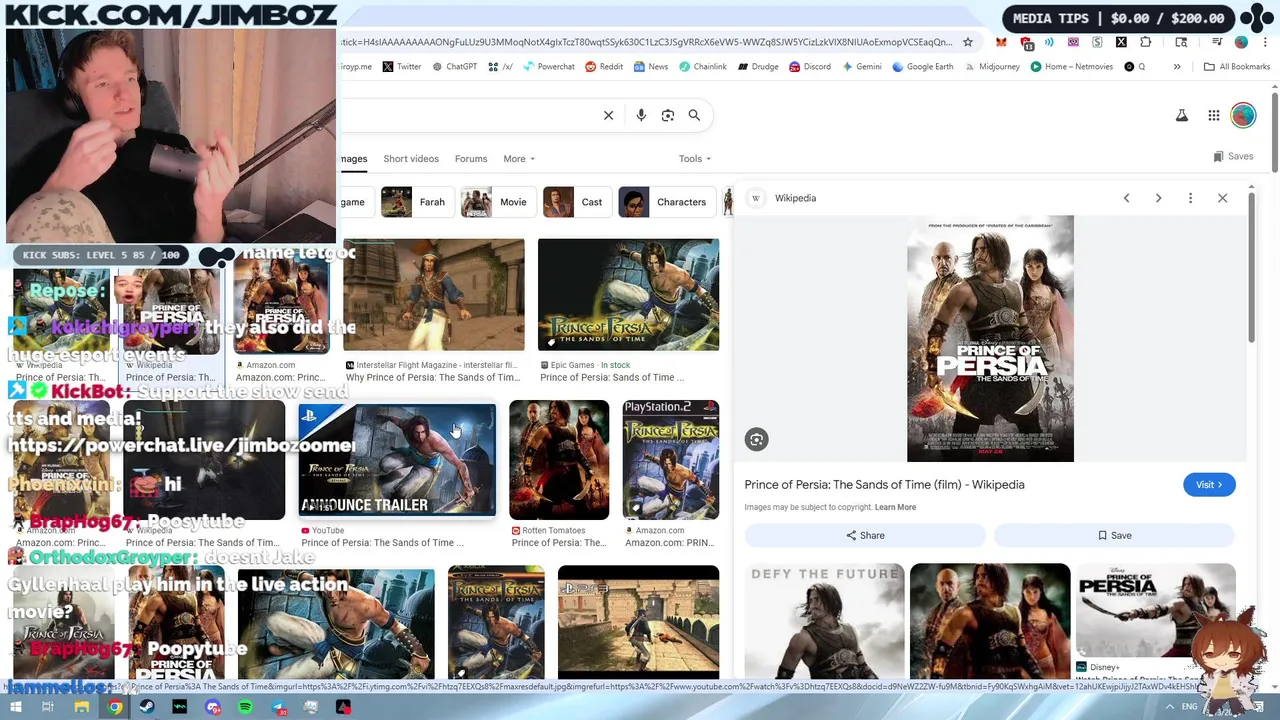Open the Reddit bookmark
The height and width of the screenshot is (720, 1280).
pos(604,67)
